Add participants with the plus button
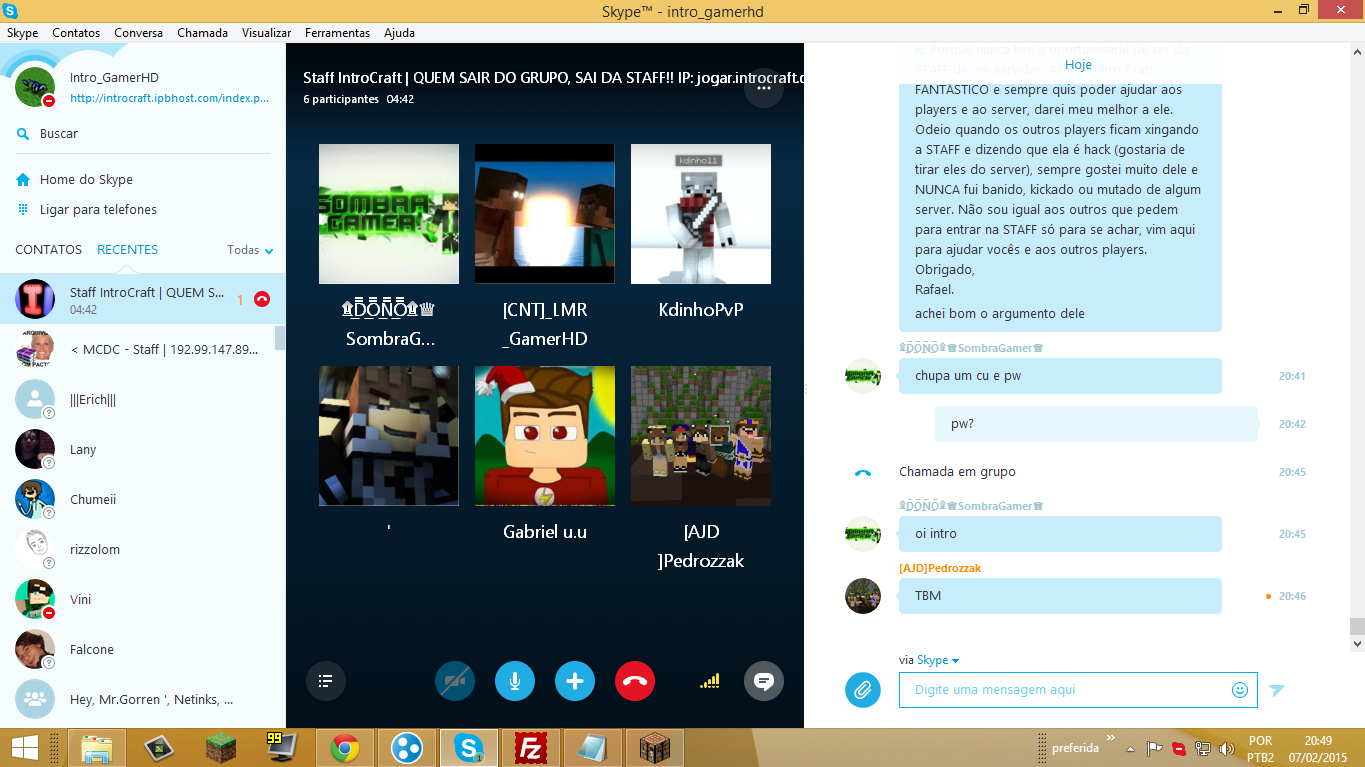This screenshot has height=767, width=1365. (575, 681)
